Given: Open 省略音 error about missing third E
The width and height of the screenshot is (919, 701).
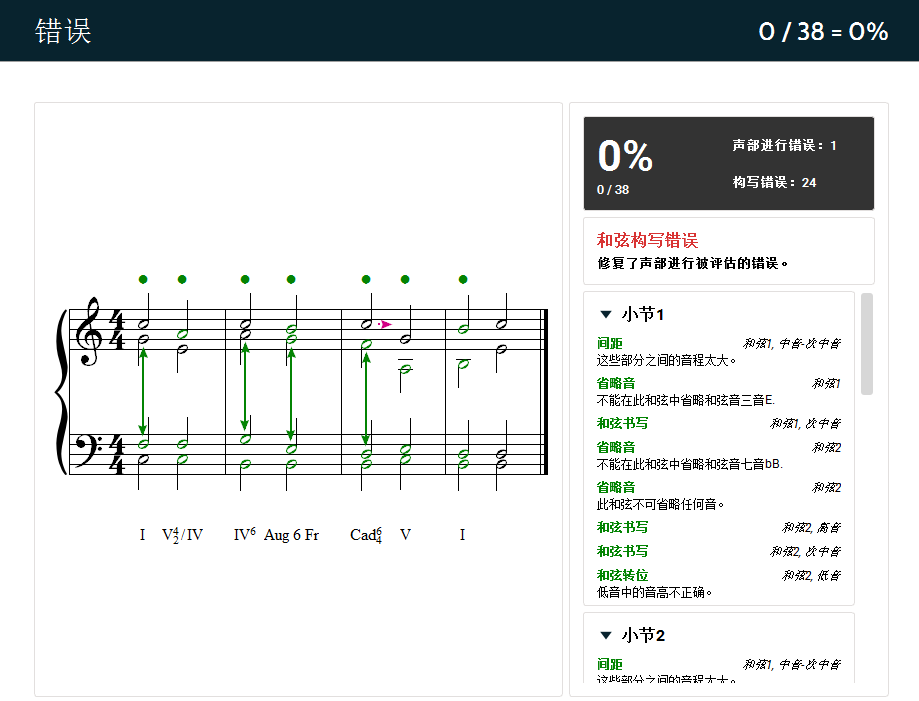Looking at the screenshot, I should [x=616, y=383].
